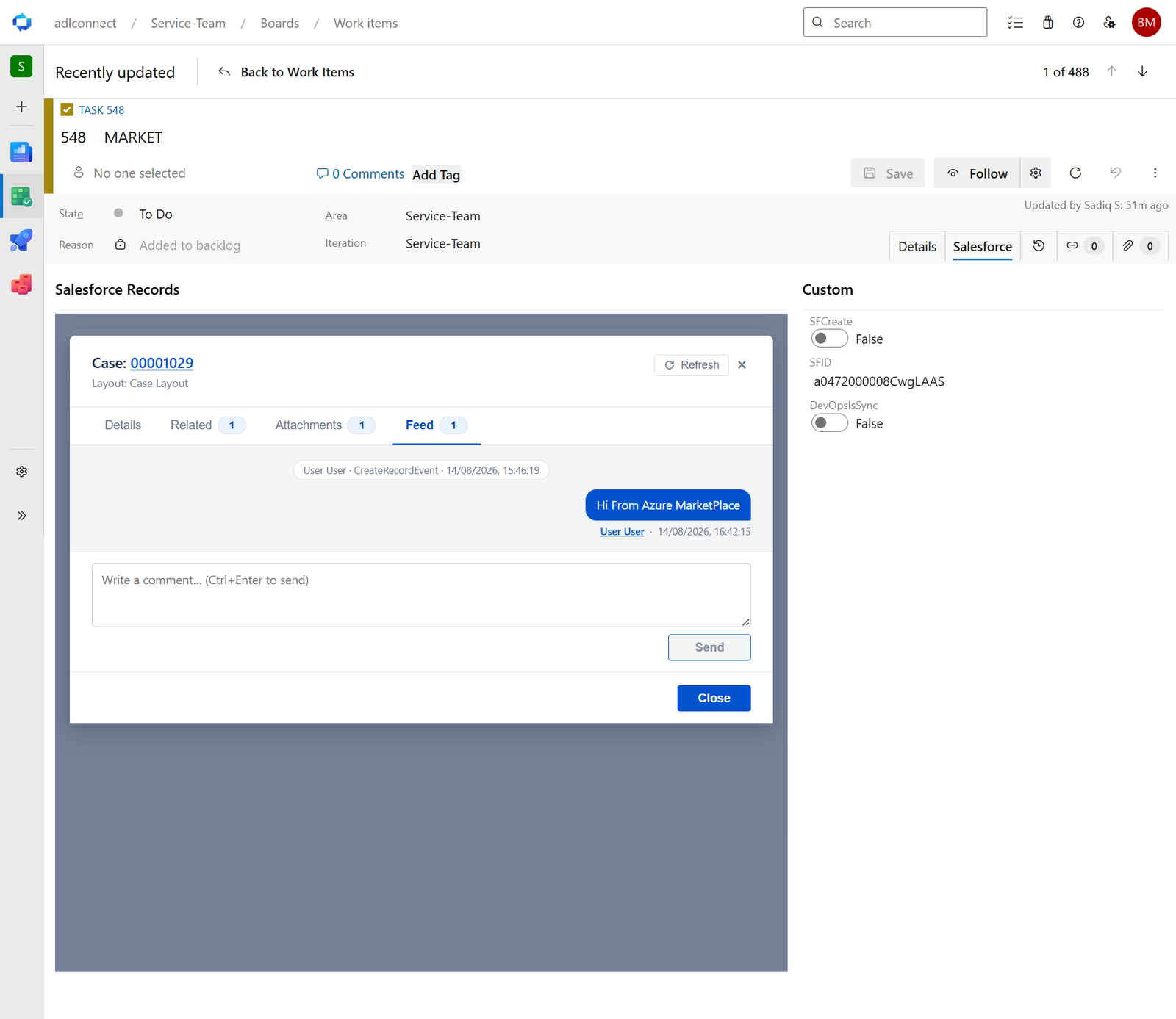Screen dimensions: 1176x1019
Task: Toggle the DevOpsIsSync switch
Action: [x=829, y=423]
